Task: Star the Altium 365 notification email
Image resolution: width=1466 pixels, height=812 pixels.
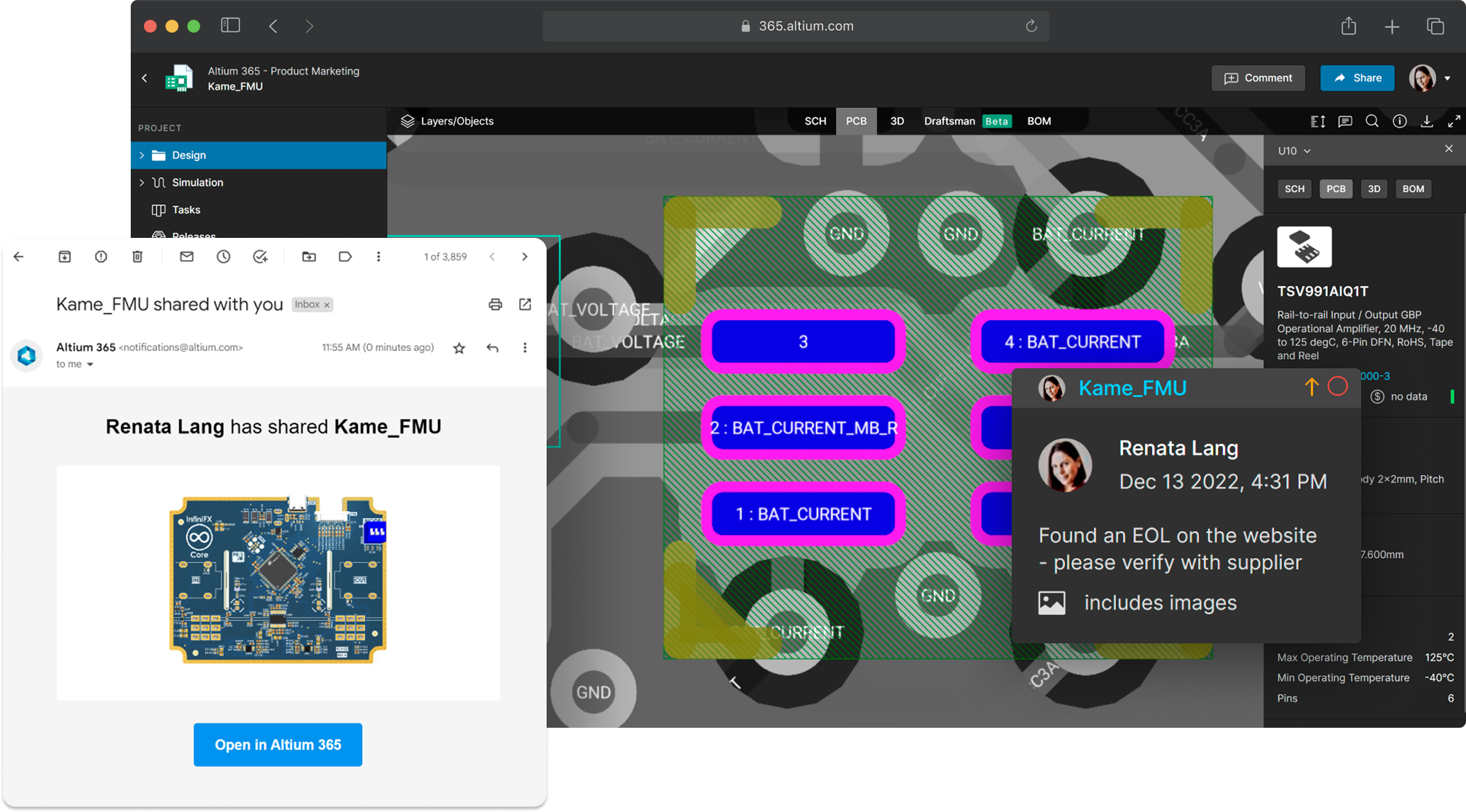Action: 459,348
